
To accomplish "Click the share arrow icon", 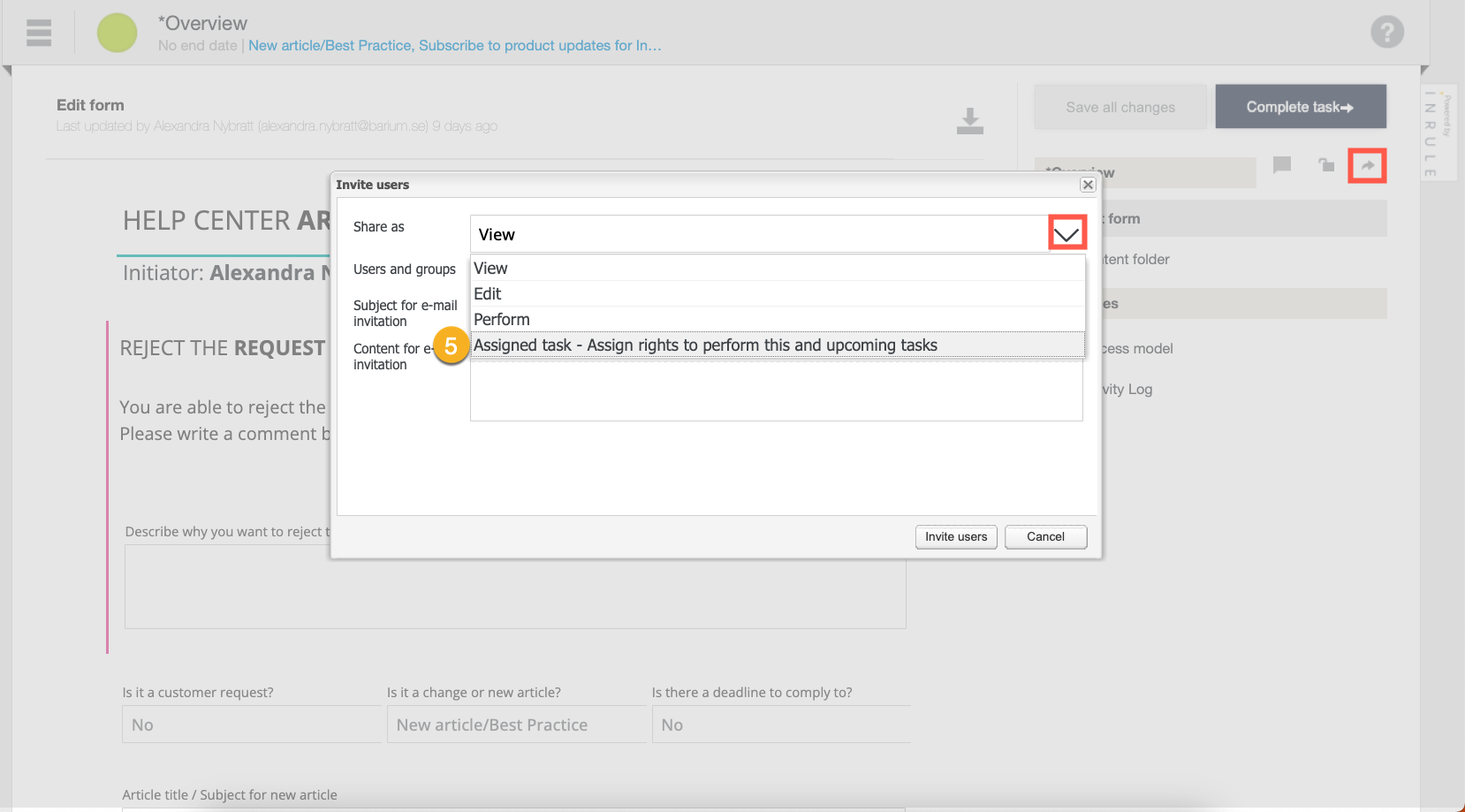I will click(1366, 166).
